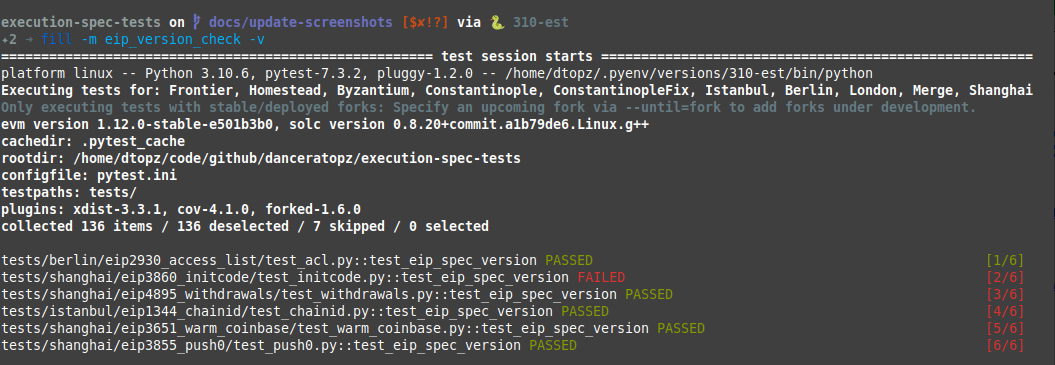
Task: Click the [6/6] progress counter
Action: click(1005, 345)
